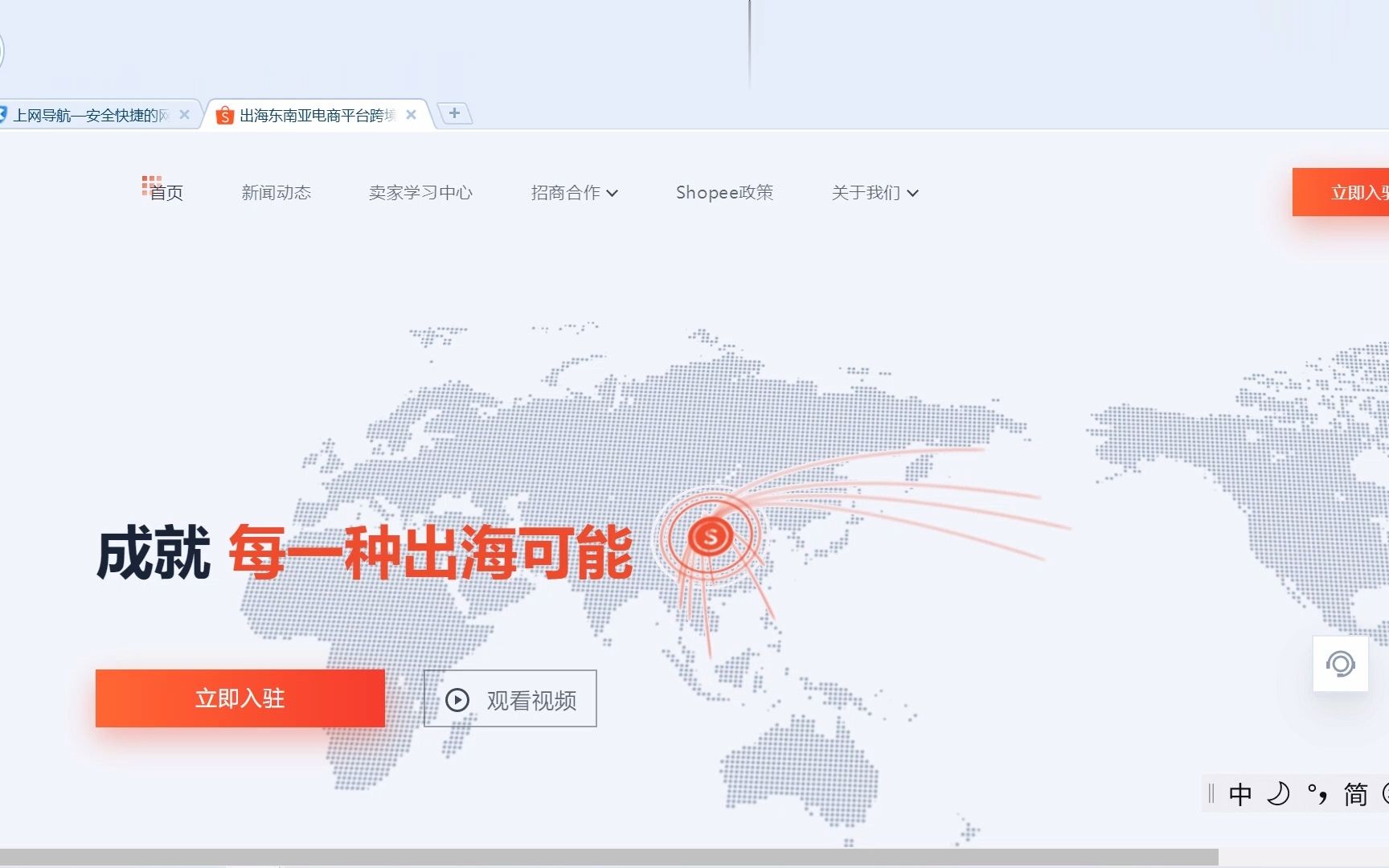Open a new browser tab with plus button
This screenshot has width=1389, height=868.
click(x=454, y=113)
